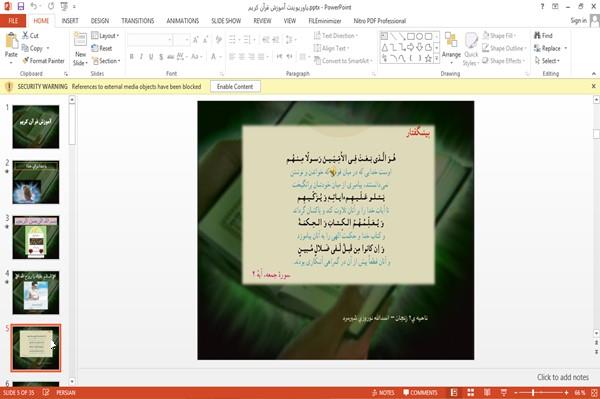Open the Section dropdown
This screenshot has width=600, height=399.
(106, 61)
